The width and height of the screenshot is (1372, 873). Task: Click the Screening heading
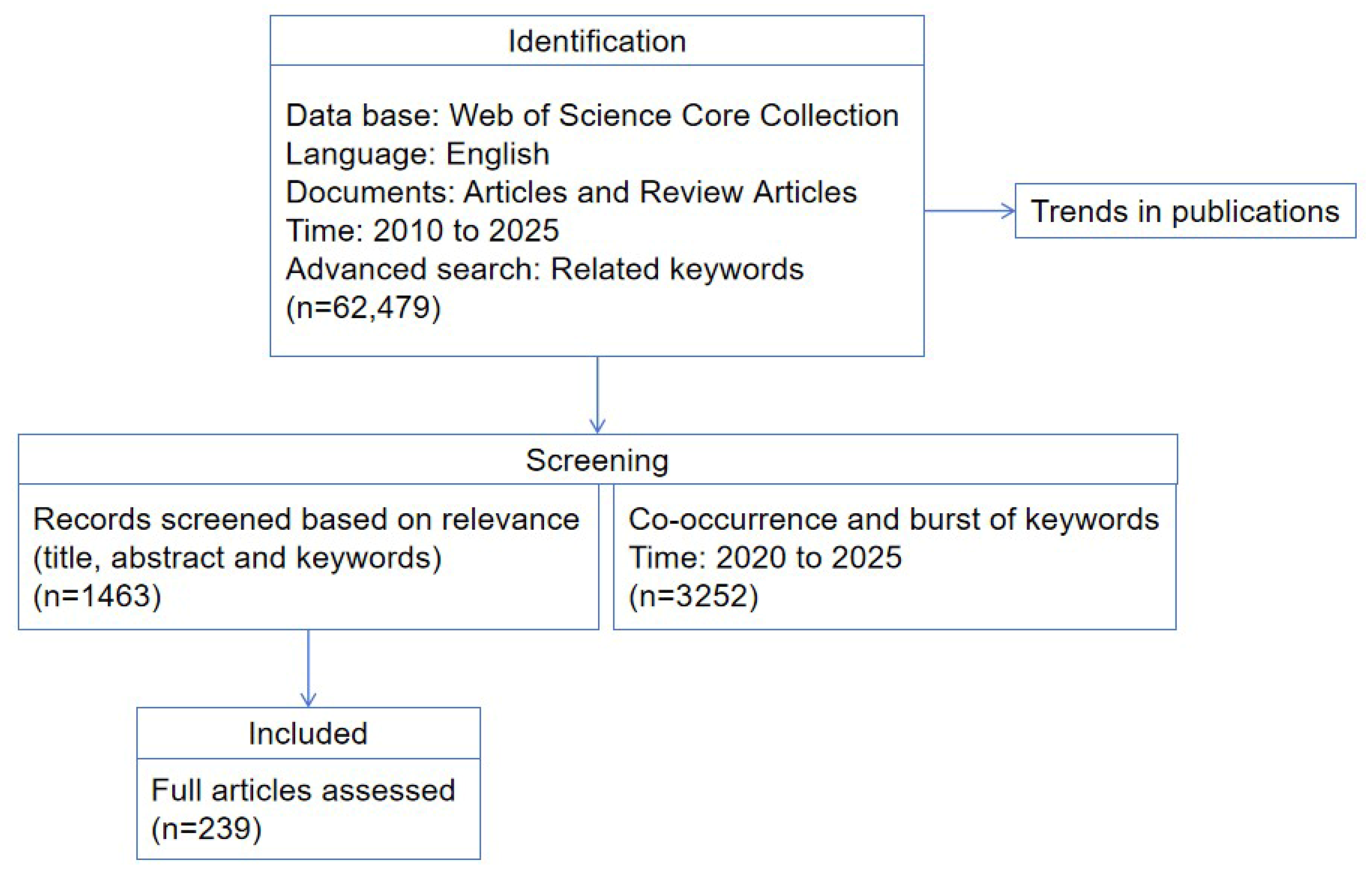(597, 460)
